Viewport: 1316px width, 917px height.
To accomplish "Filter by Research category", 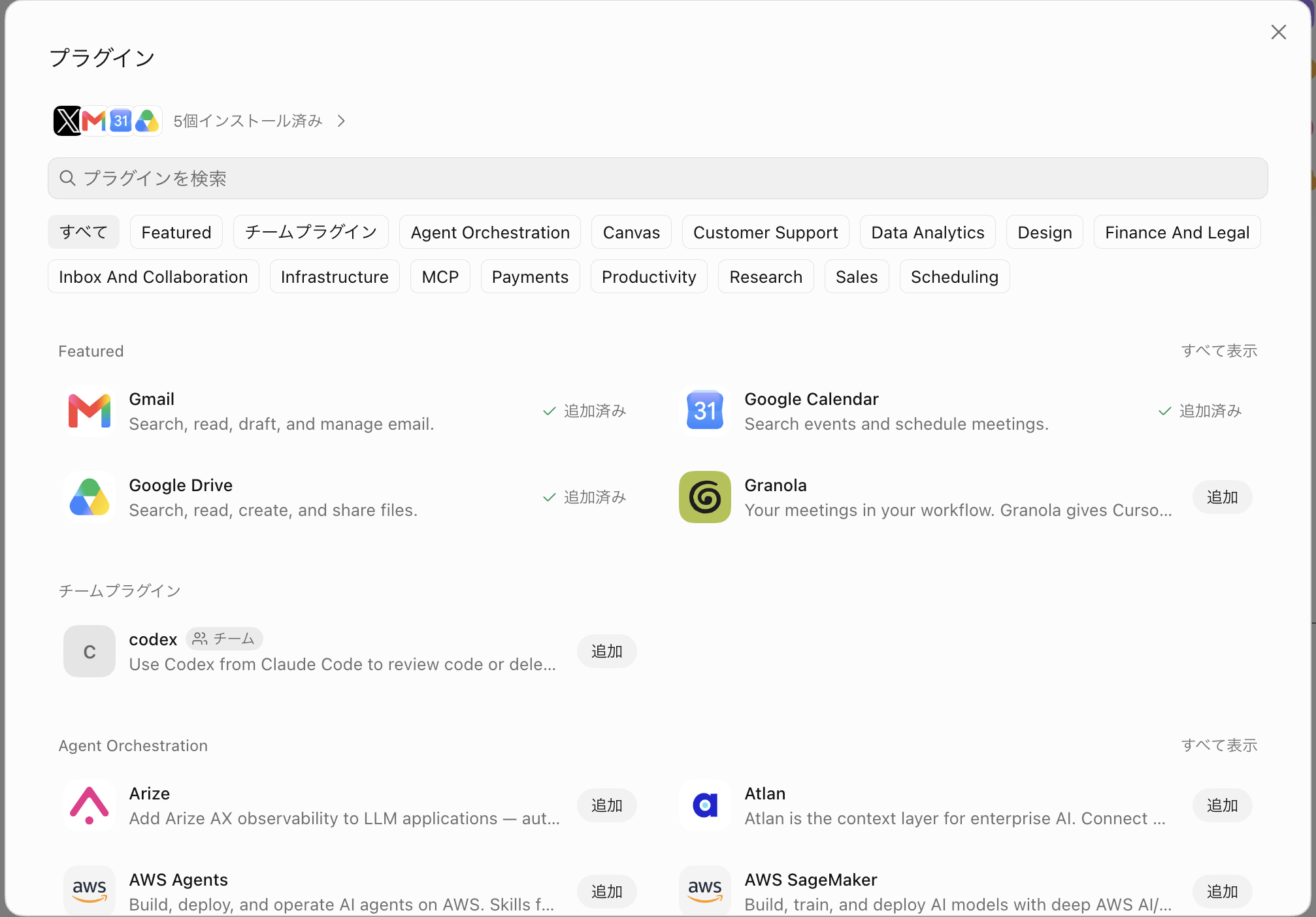I will [x=766, y=276].
